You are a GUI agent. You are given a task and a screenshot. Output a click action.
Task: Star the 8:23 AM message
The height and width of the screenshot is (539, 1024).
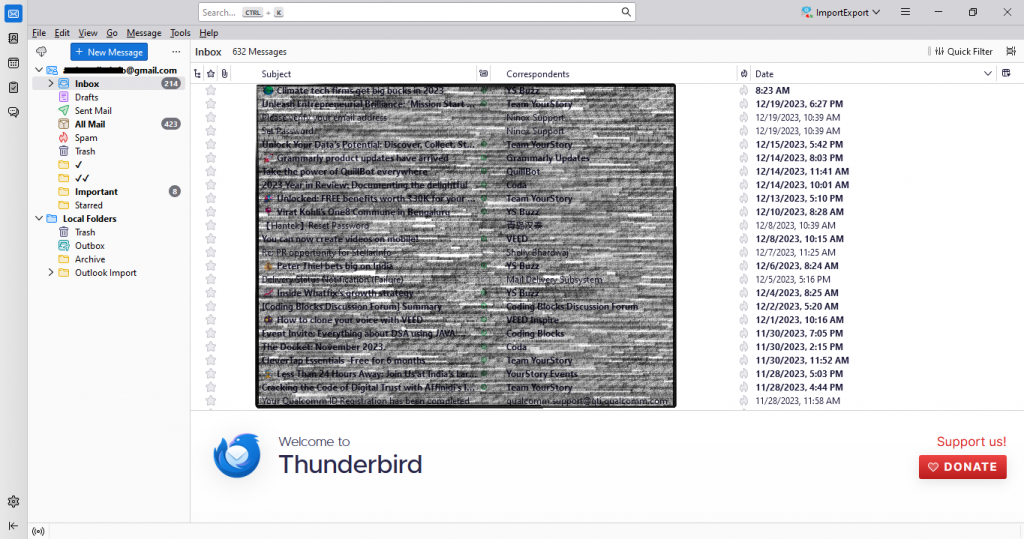pyautogui.click(x=211, y=91)
